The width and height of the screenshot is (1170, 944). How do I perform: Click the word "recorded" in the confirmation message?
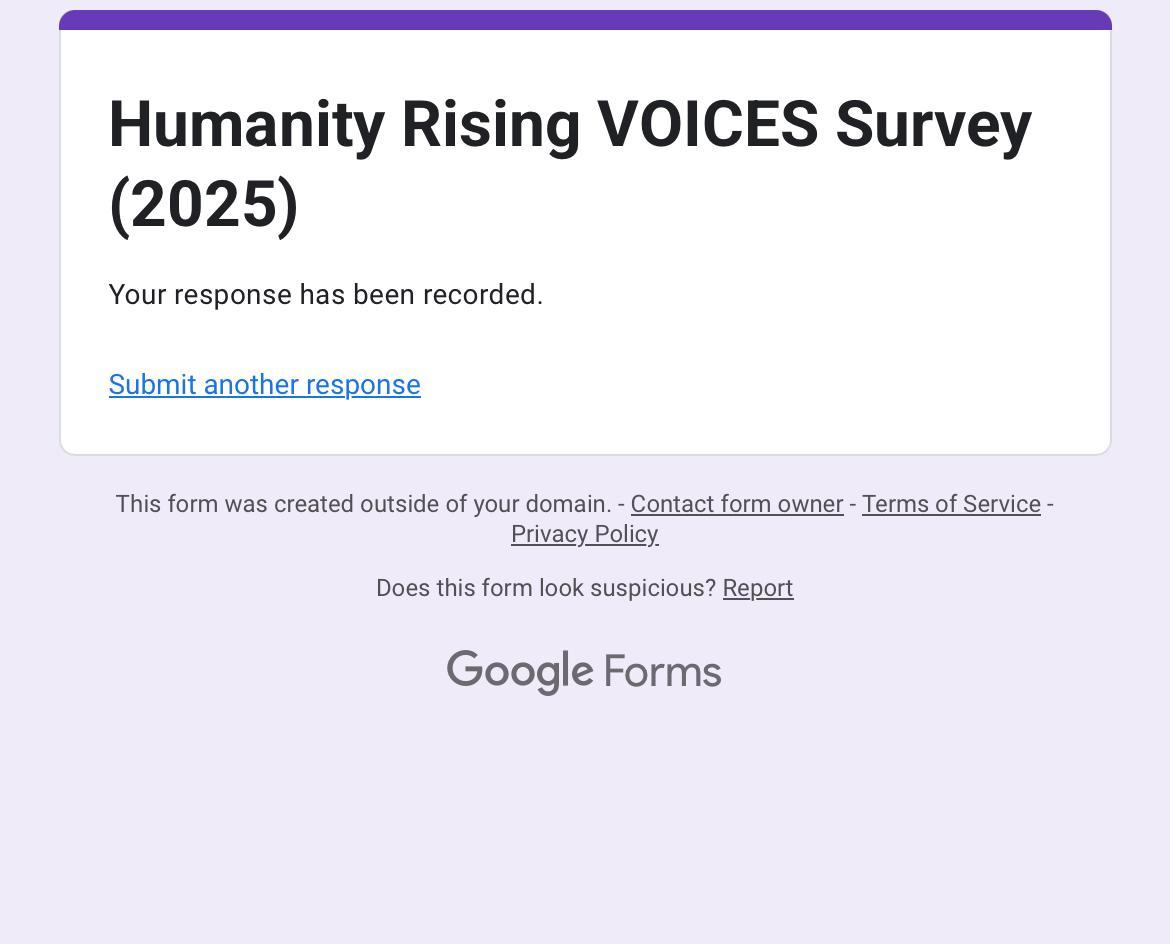[482, 295]
